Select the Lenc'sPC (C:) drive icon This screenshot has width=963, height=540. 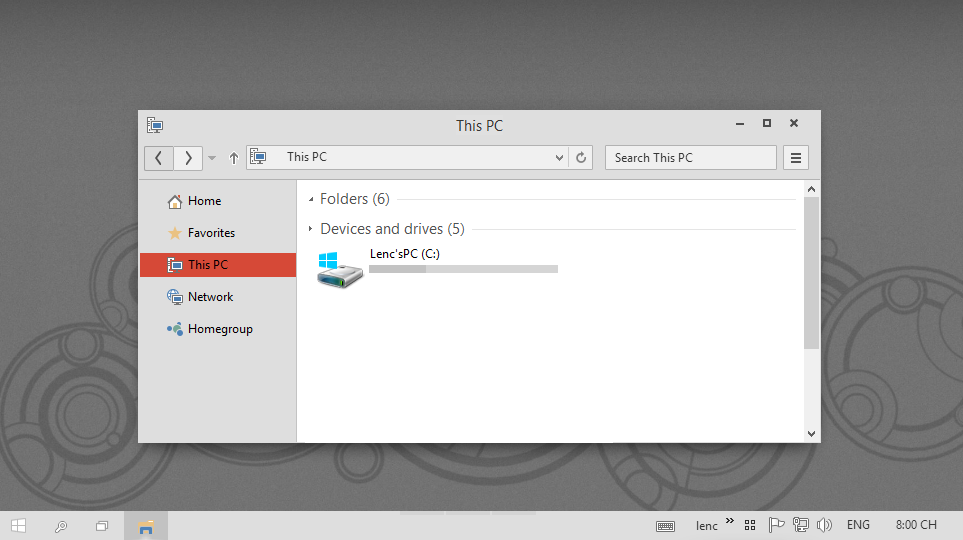pos(340,269)
